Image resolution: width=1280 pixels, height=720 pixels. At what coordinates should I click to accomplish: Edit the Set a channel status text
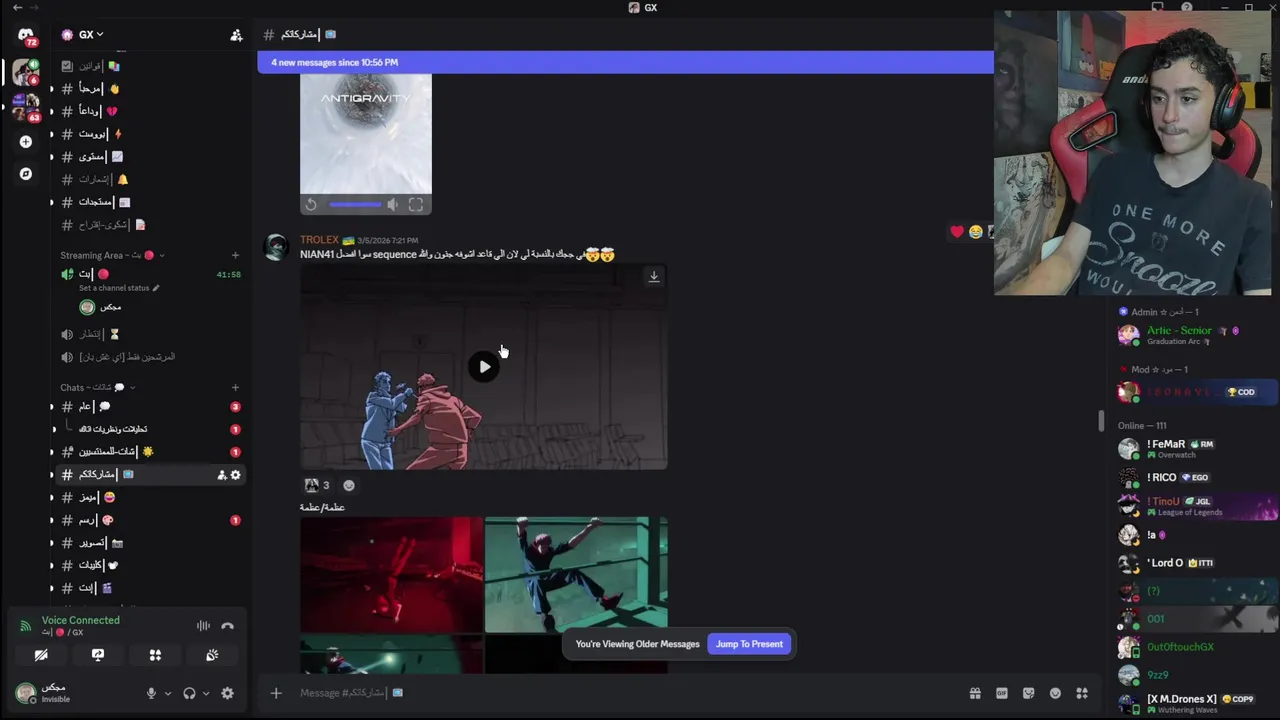118,288
